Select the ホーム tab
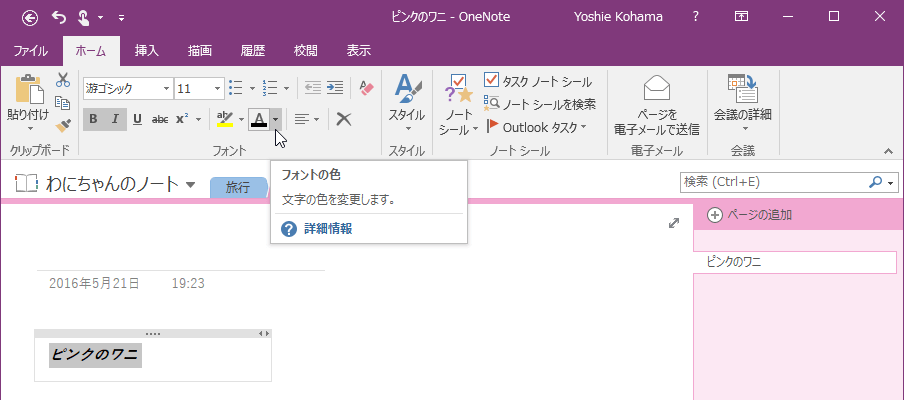Viewport: 904px width, 400px height. [x=91, y=51]
